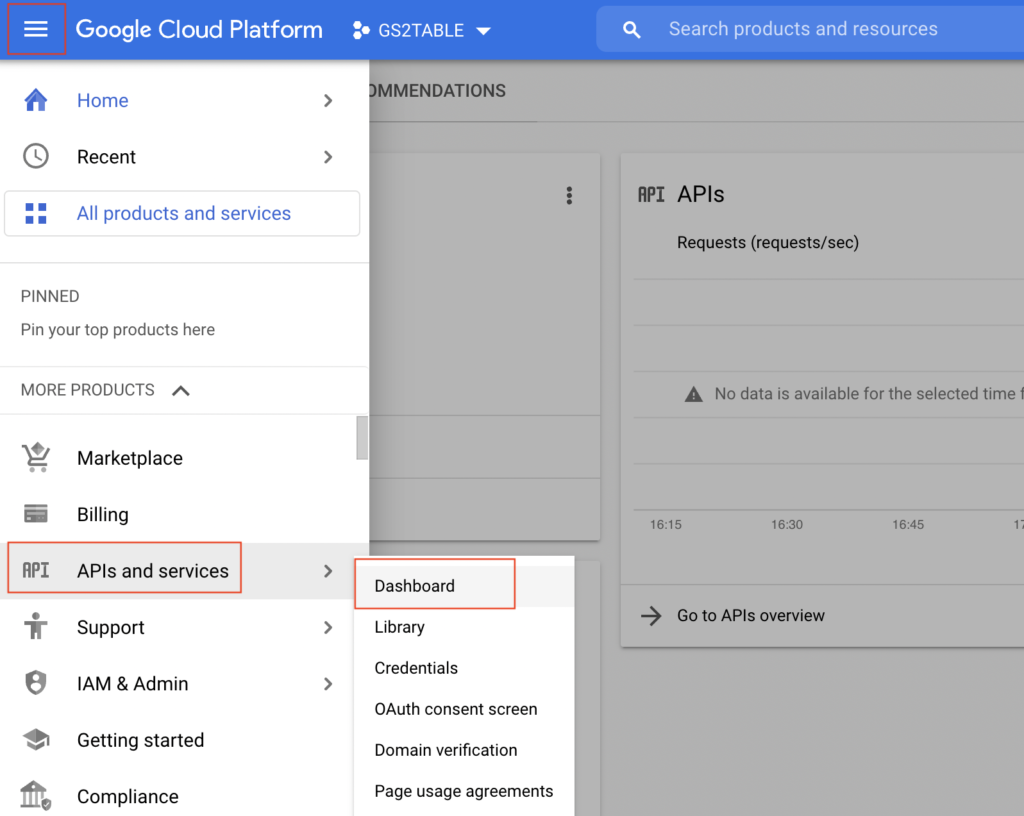Click the arrow icon beside Go to APIs overview

tap(650, 616)
